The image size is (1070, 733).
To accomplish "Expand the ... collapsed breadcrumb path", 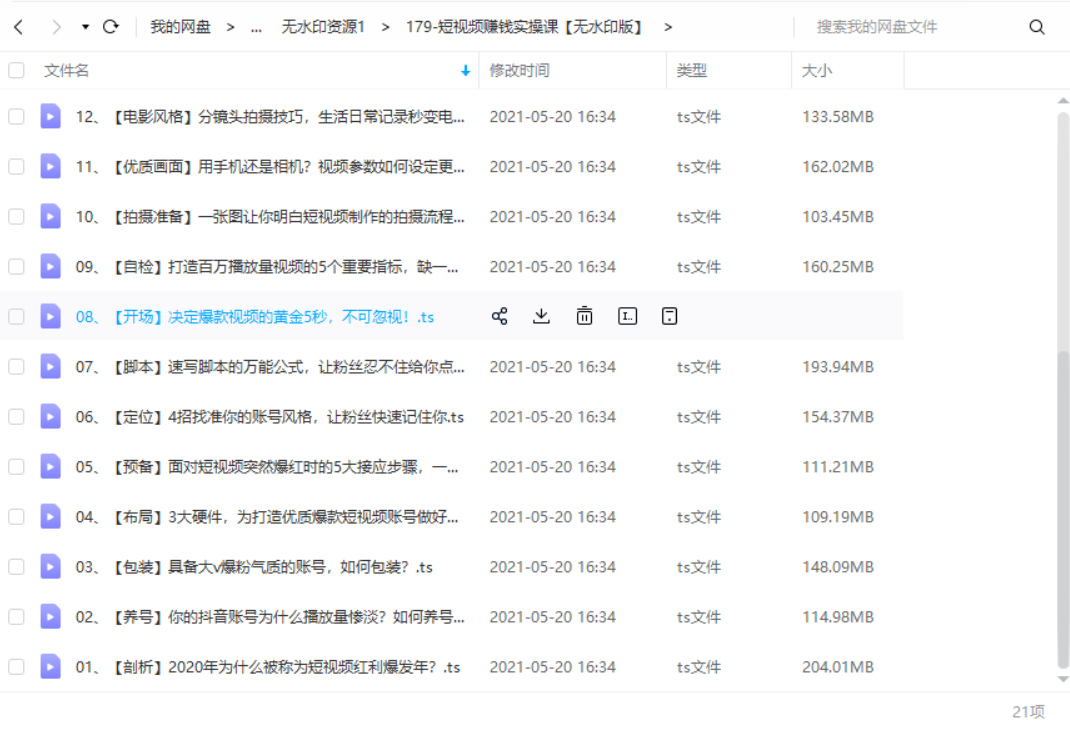I will pos(256,27).
